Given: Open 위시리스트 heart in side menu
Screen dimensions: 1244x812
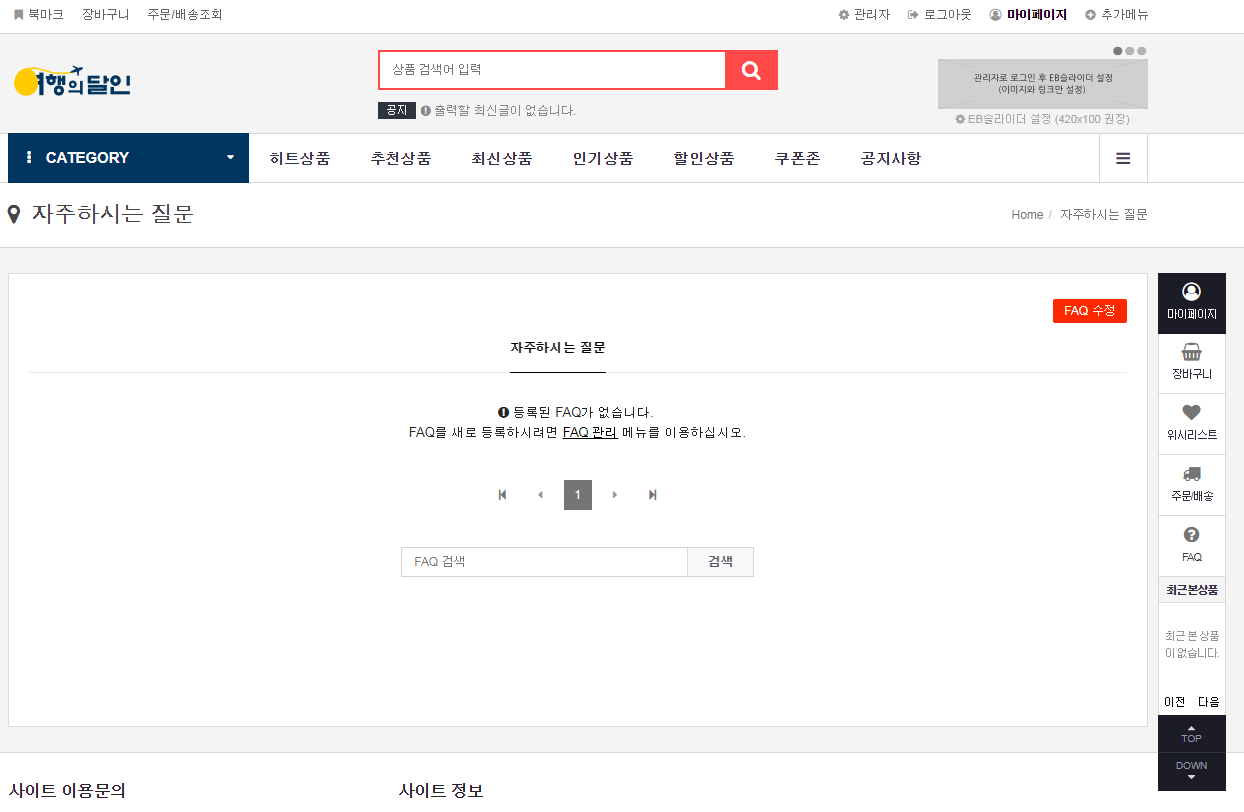Looking at the screenshot, I should 1191,425.
